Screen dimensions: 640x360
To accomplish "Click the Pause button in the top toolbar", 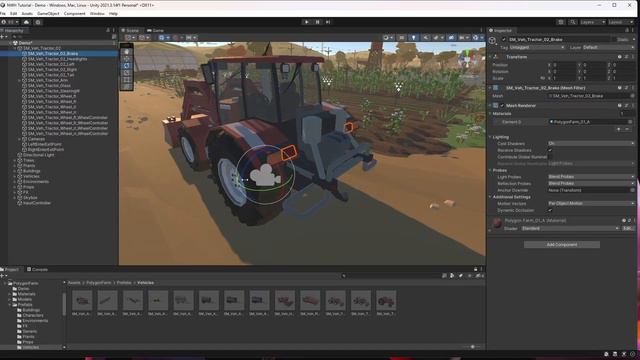I will tap(317, 22).
